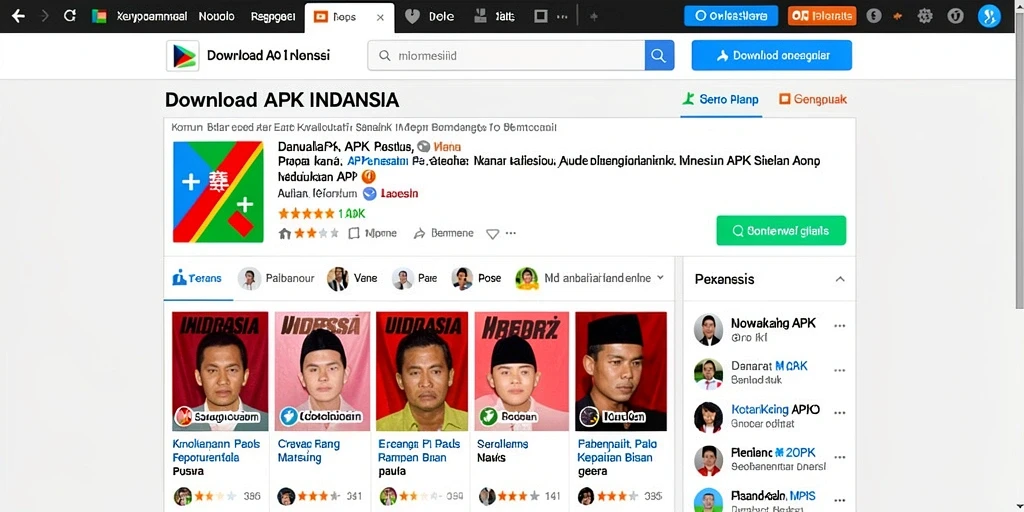
Task: Click the site logo play-triangle icon
Action: 182,56
